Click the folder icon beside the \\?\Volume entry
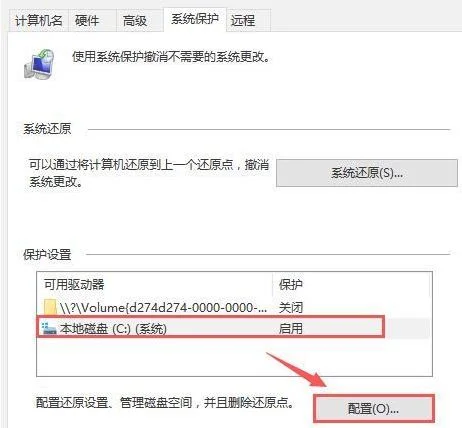The image size is (462, 428). click(50, 307)
